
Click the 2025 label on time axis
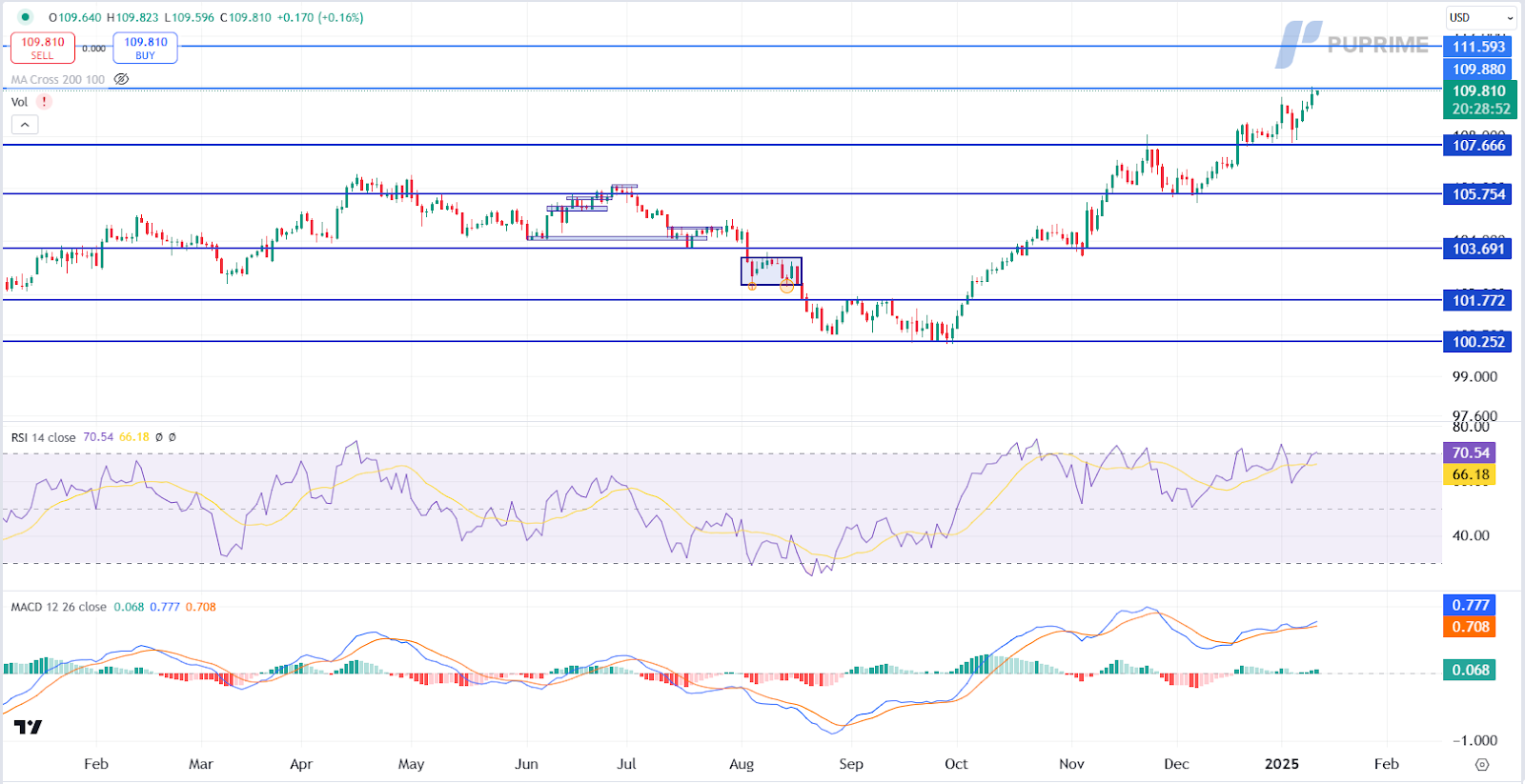pyautogui.click(x=1281, y=764)
